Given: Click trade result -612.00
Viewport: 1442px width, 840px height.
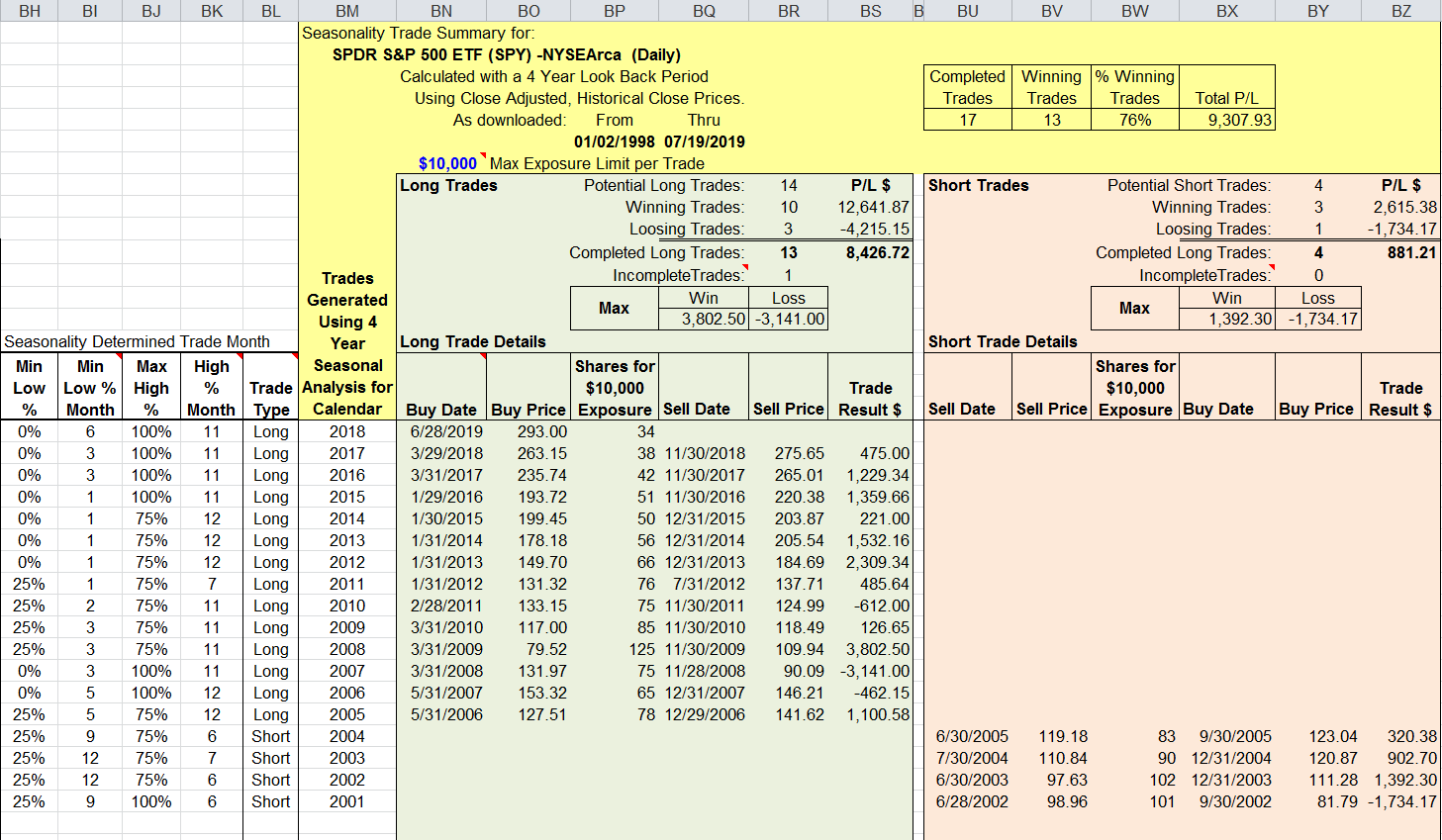Looking at the screenshot, I should 882,606.
